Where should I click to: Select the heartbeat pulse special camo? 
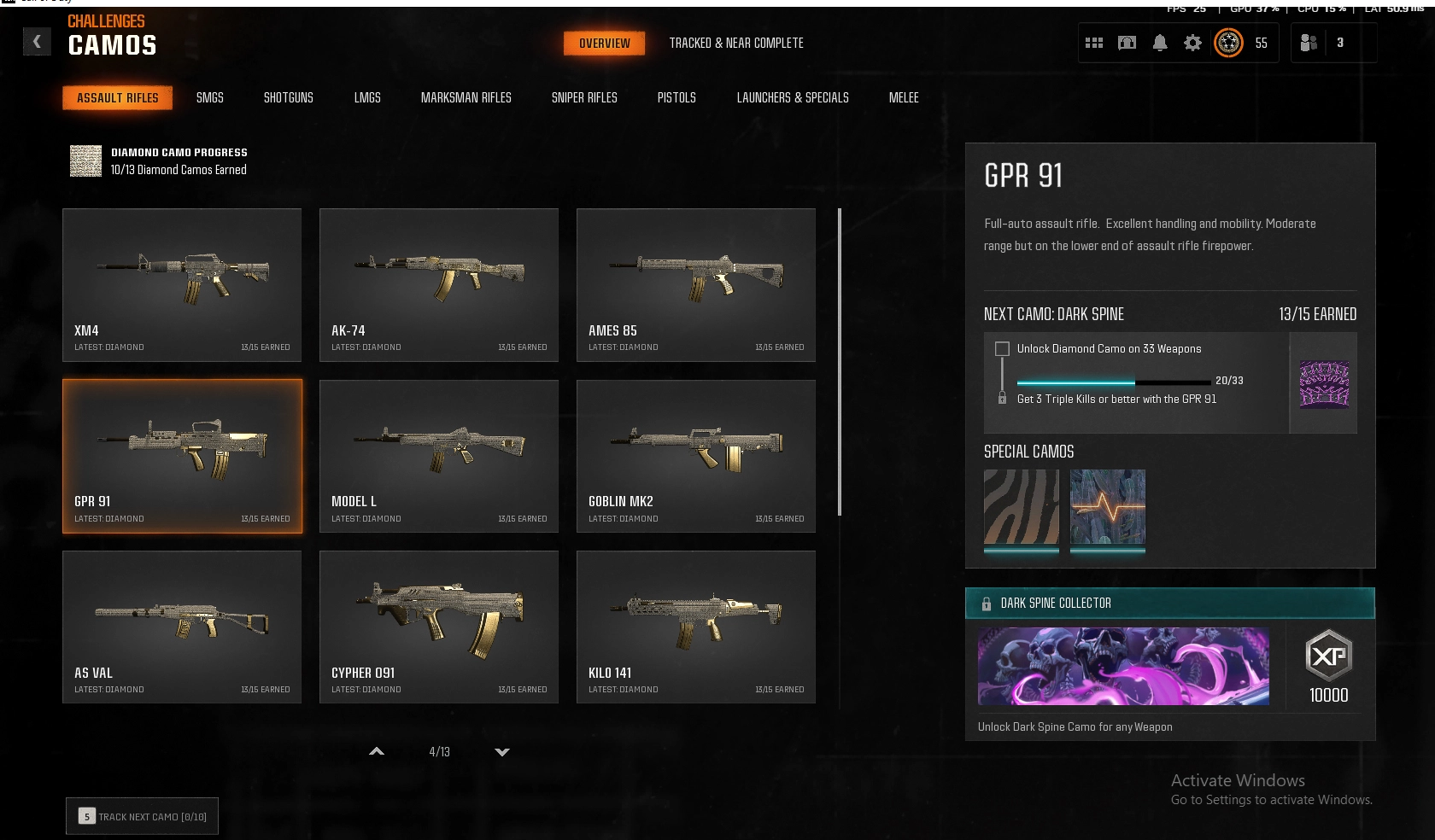click(1108, 507)
